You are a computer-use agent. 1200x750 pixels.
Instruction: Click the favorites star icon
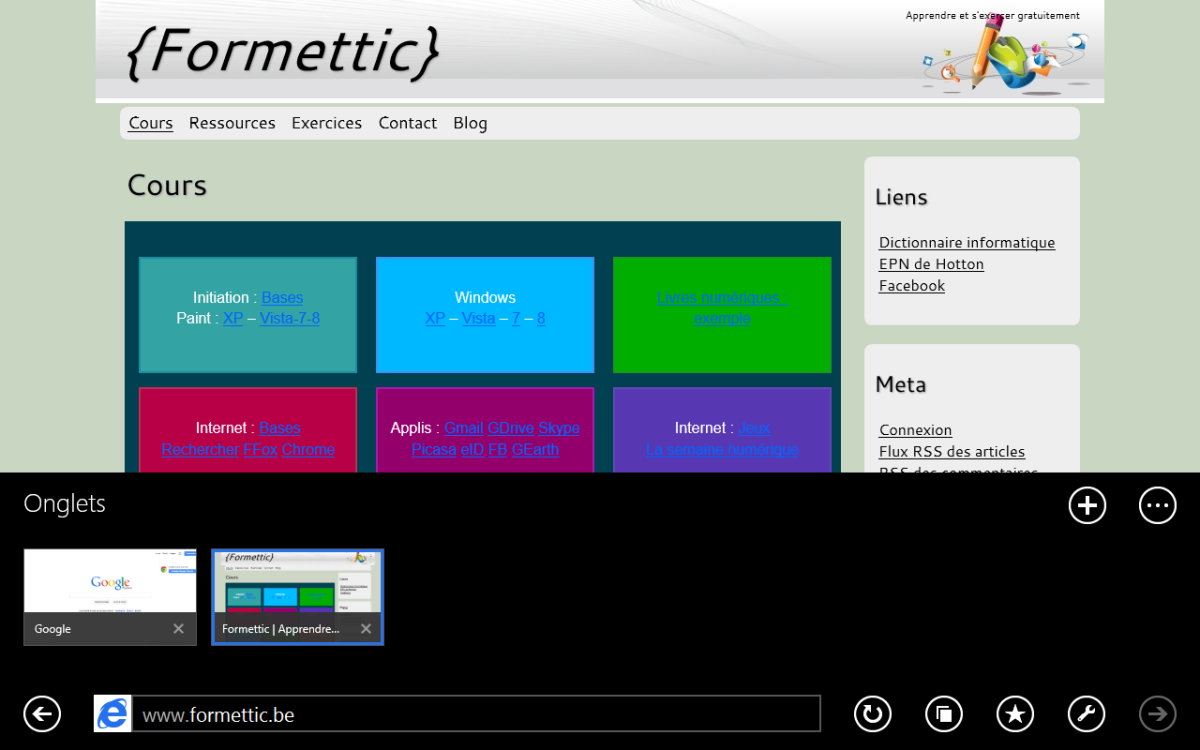[1015, 714]
